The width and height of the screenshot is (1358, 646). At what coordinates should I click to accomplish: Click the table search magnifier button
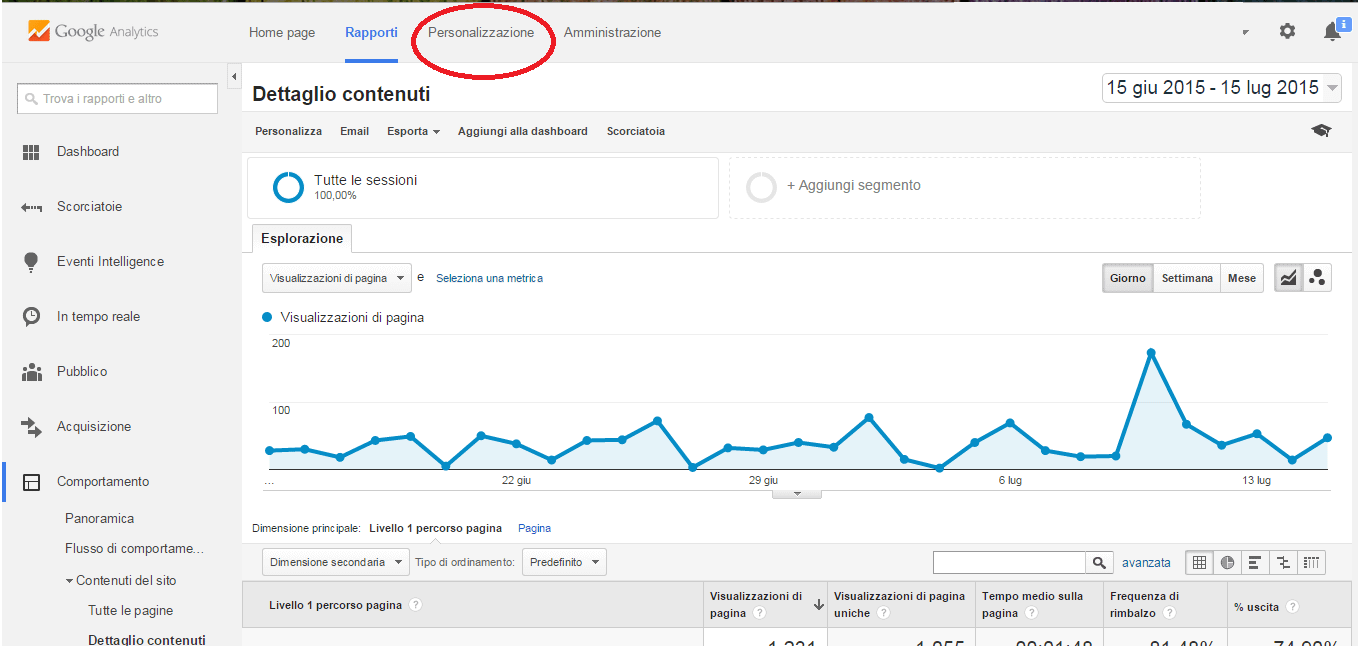1099,563
